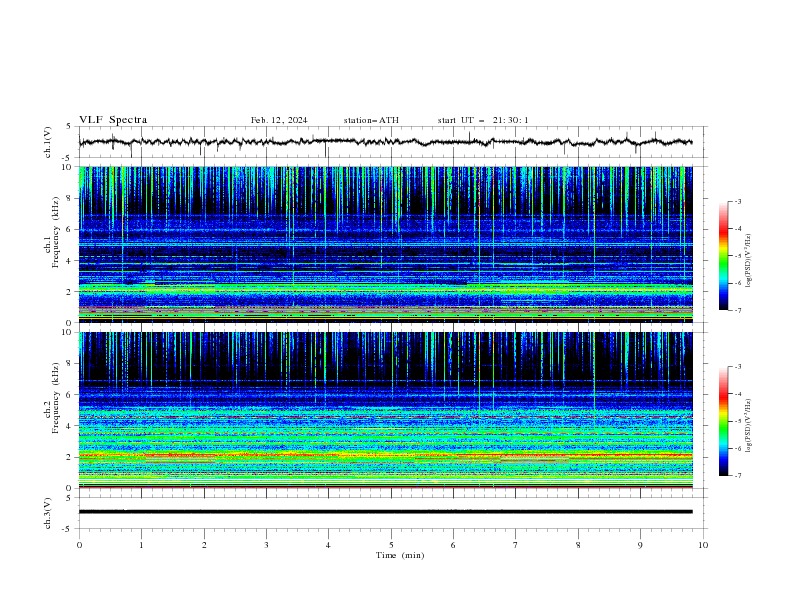Image resolution: width=792 pixels, height=612 pixels.
Task: Click time axis tick label "1"
Action: coord(141,545)
